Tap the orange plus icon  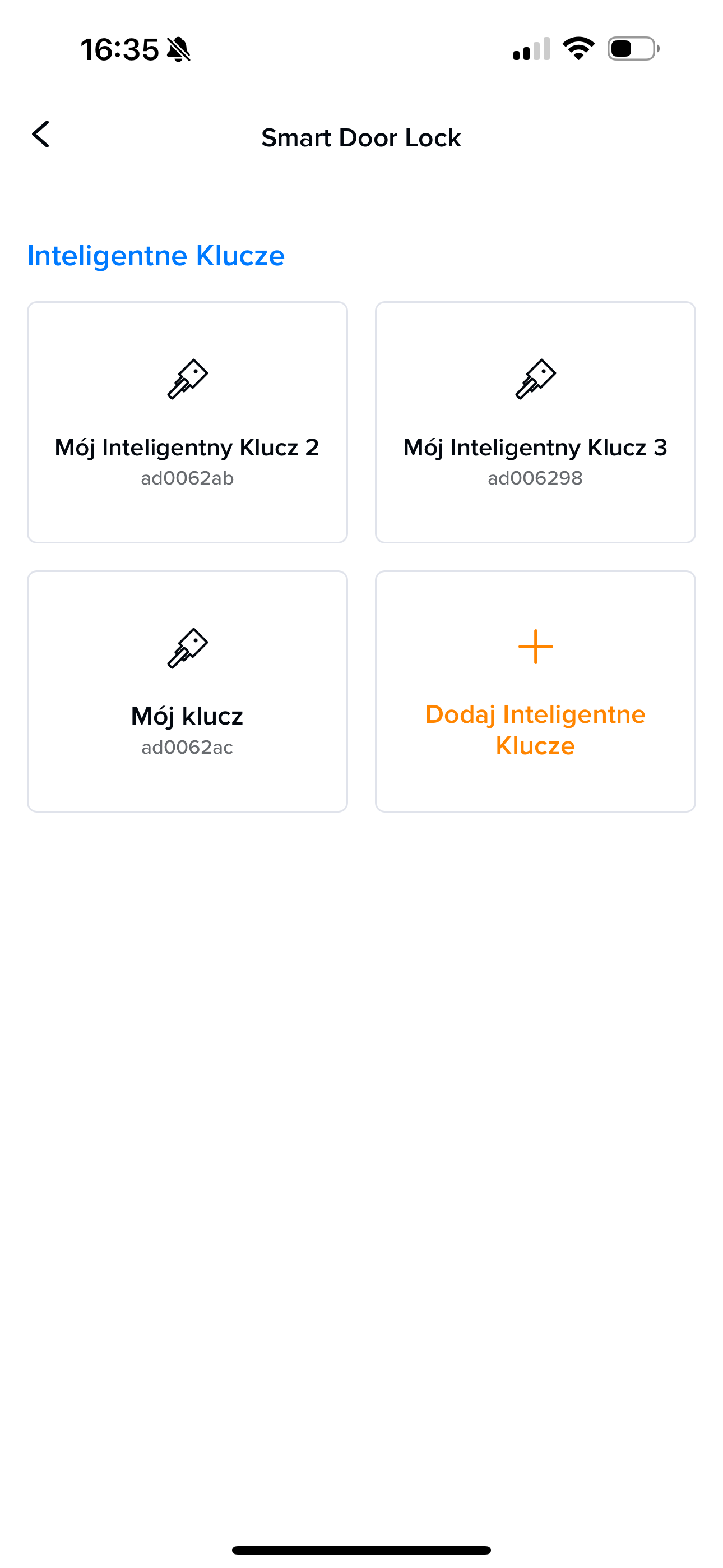[536, 647]
